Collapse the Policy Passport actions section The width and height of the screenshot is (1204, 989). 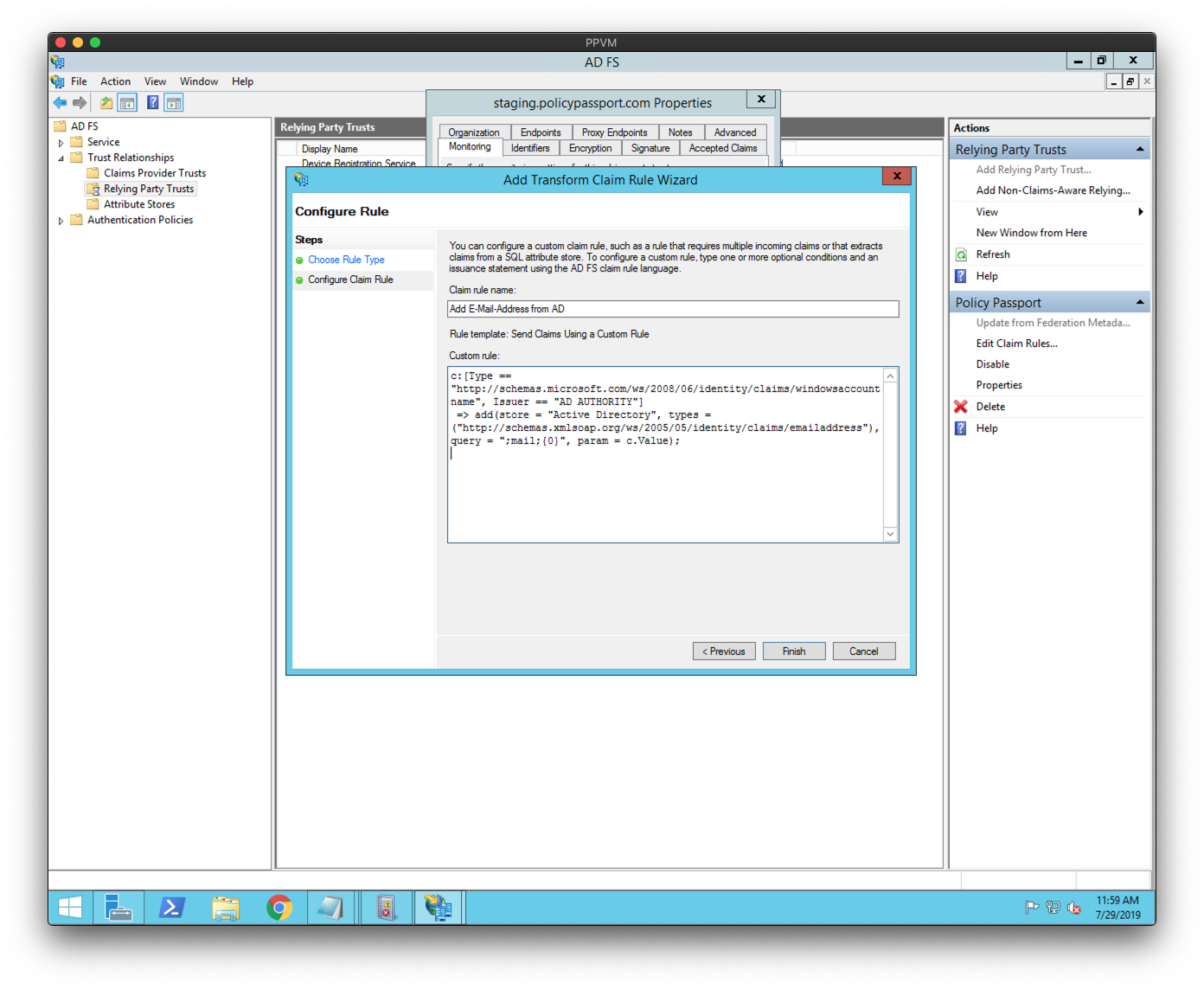(1140, 302)
